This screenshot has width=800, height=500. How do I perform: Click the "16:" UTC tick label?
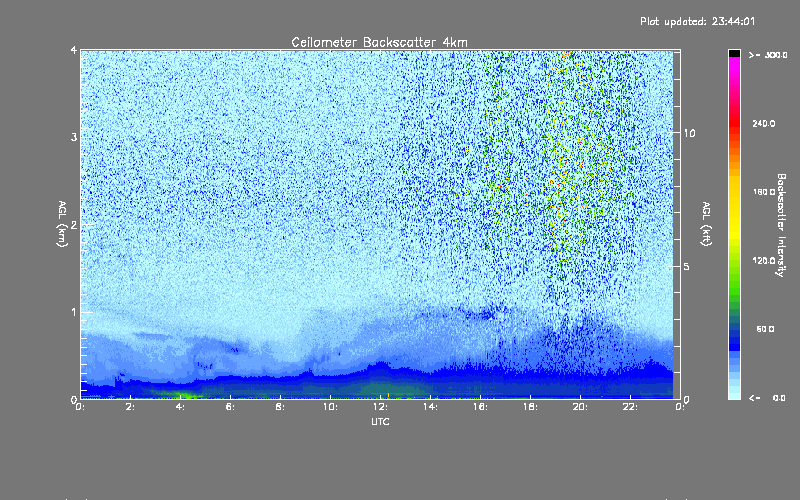pos(480,407)
